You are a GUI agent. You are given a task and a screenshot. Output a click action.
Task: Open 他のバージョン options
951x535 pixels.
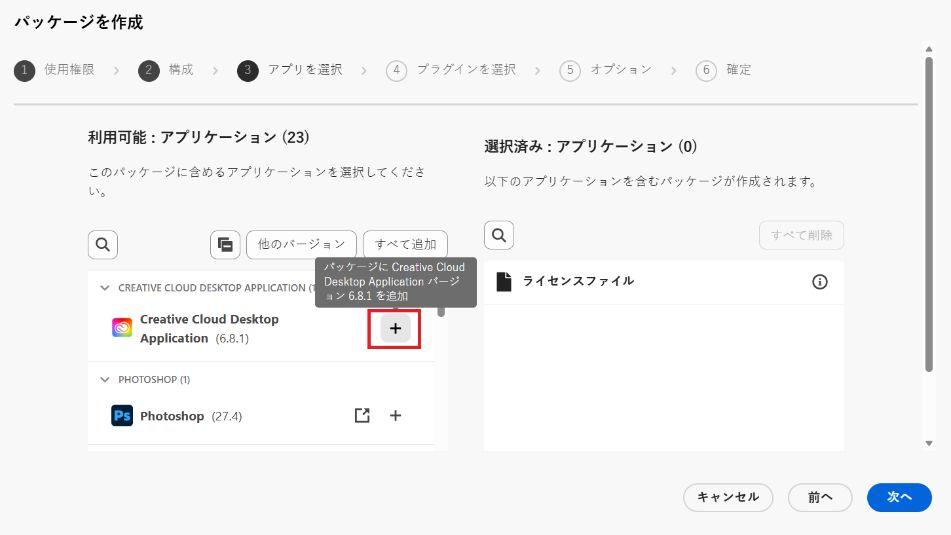(x=301, y=244)
